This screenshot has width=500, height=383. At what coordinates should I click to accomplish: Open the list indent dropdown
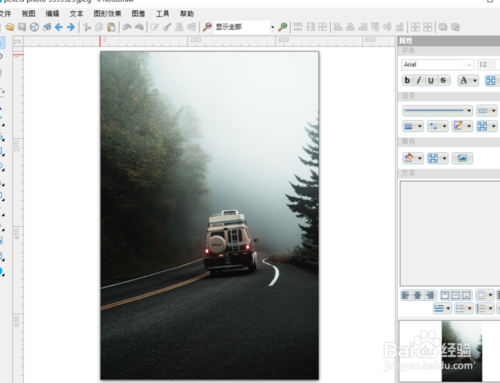[485, 308]
